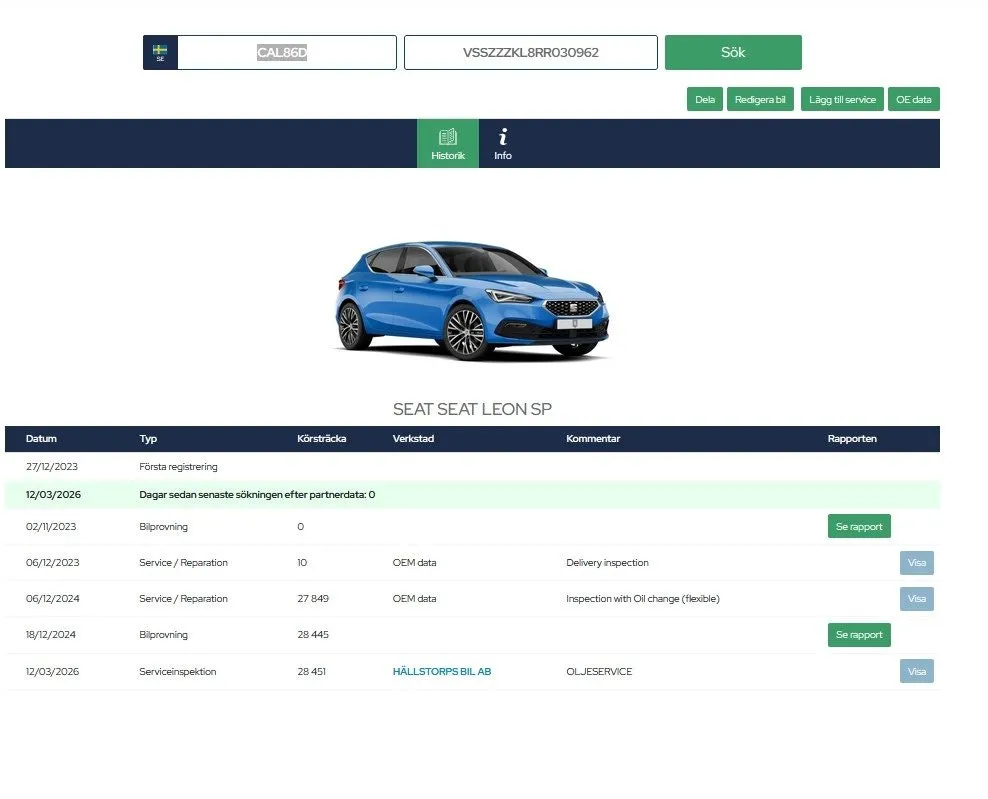The width and height of the screenshot is (988, 799).
Task: Click the 02/11/2023 date cell
Action: tap(51, 526)
